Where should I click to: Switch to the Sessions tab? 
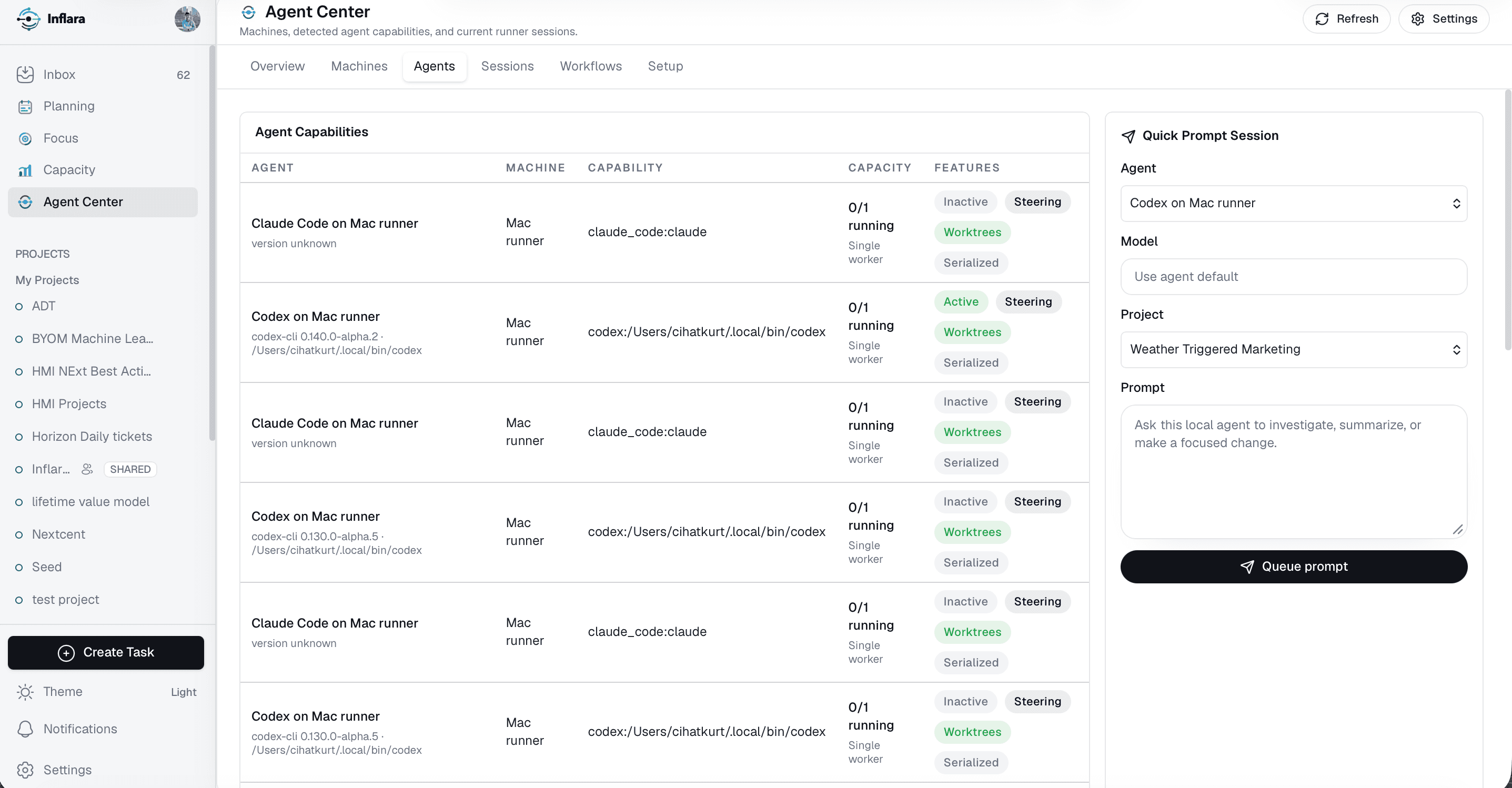tap(507, 66)
